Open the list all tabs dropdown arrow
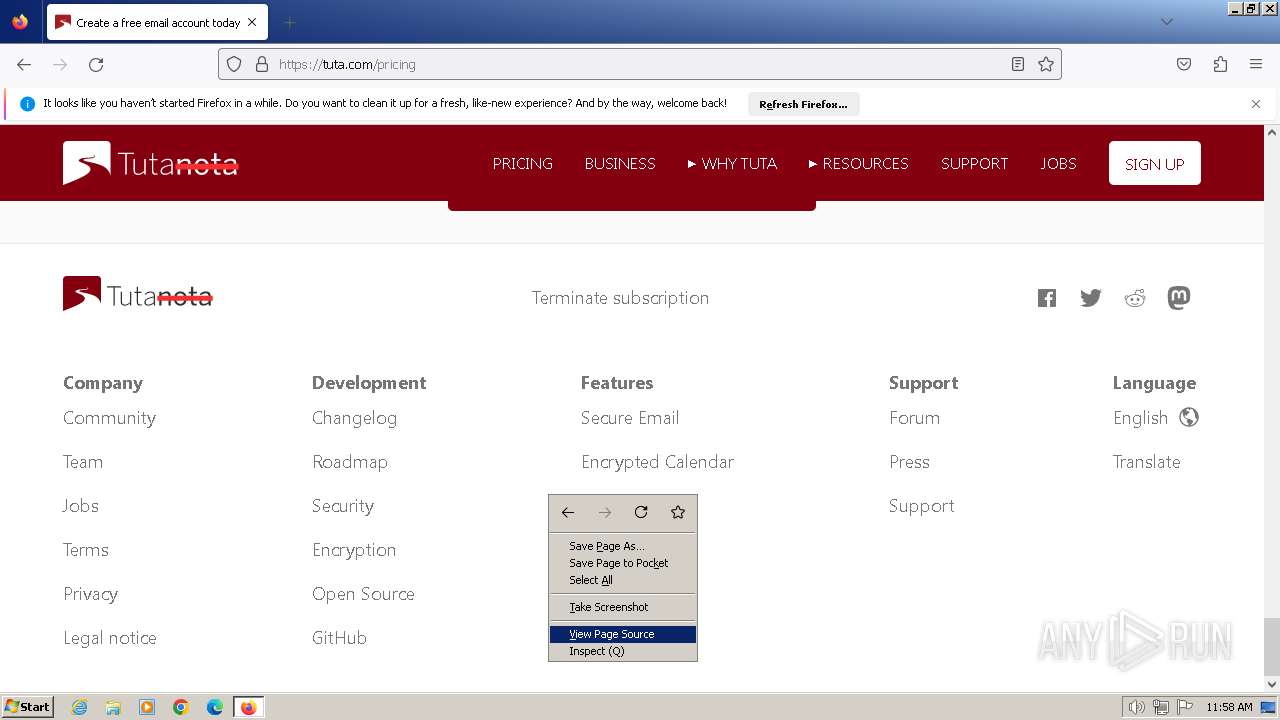 click(x=1166, y=22)
